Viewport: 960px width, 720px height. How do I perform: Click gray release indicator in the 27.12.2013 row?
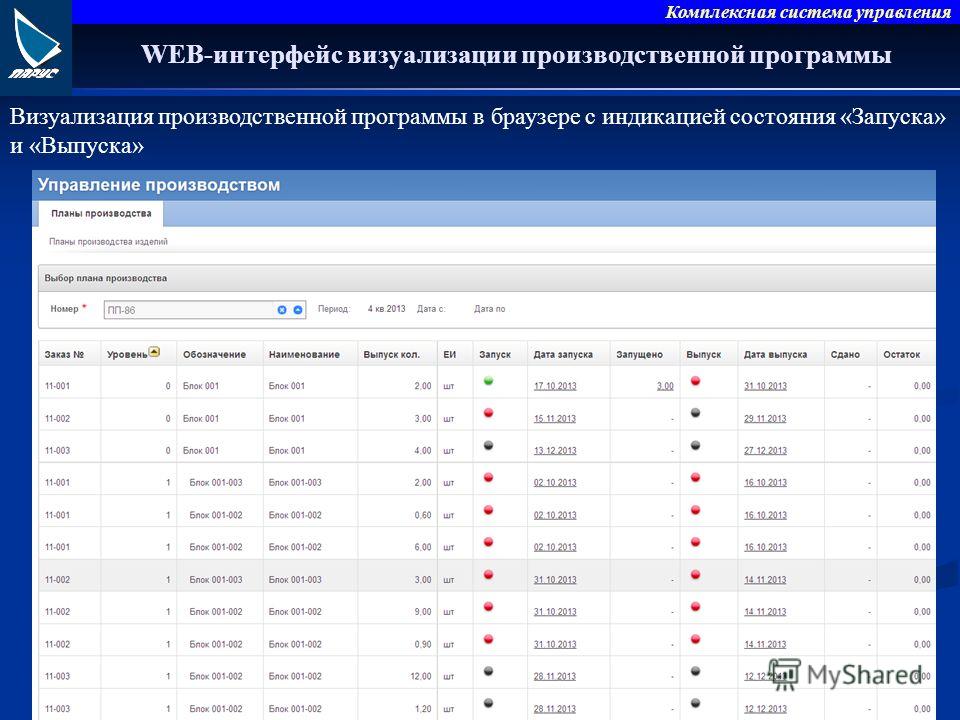695,446
